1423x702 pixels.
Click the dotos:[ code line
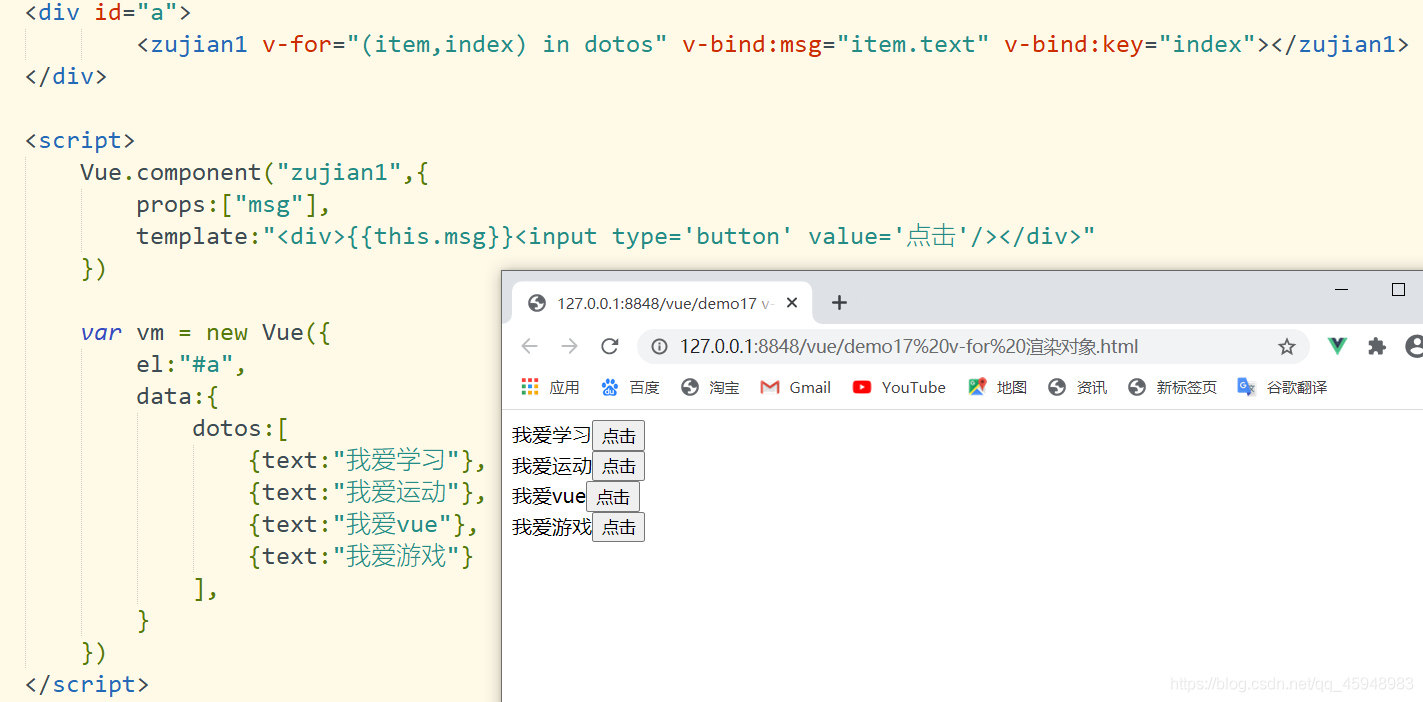(x=240, y=428)
